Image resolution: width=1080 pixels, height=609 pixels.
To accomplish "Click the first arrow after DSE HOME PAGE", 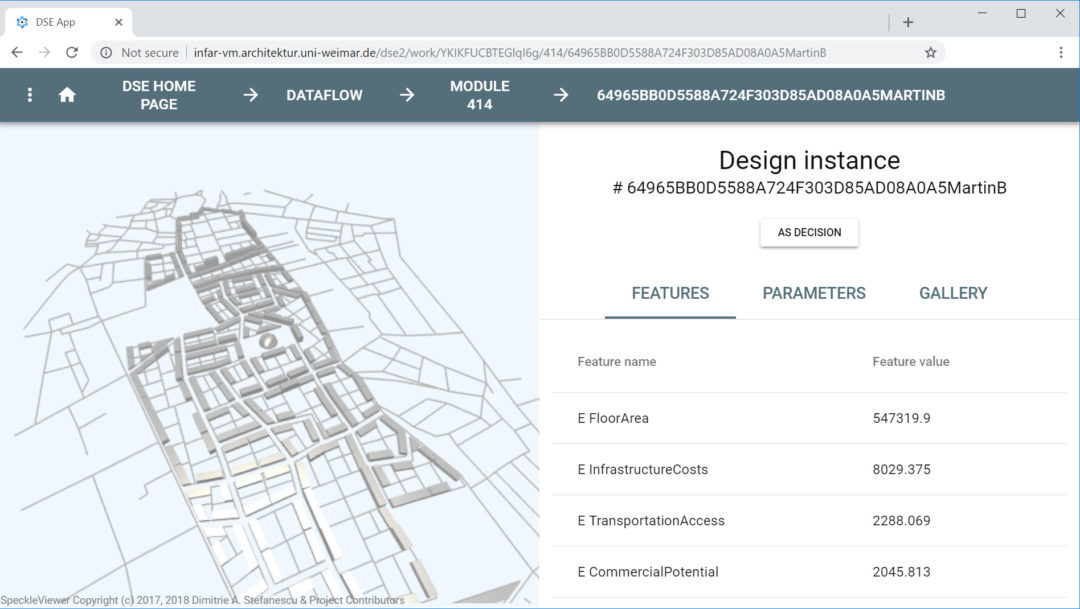I will click(x=251, y=95).
